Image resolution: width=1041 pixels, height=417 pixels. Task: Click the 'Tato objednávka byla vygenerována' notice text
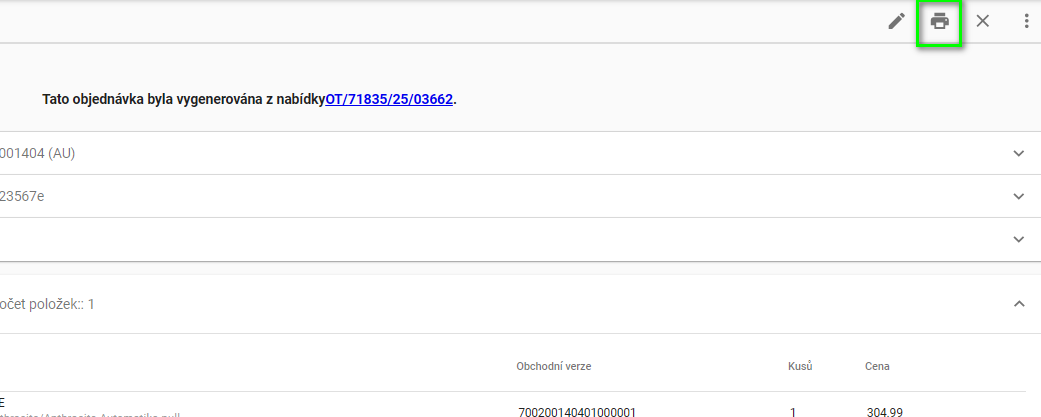point(183,100)
